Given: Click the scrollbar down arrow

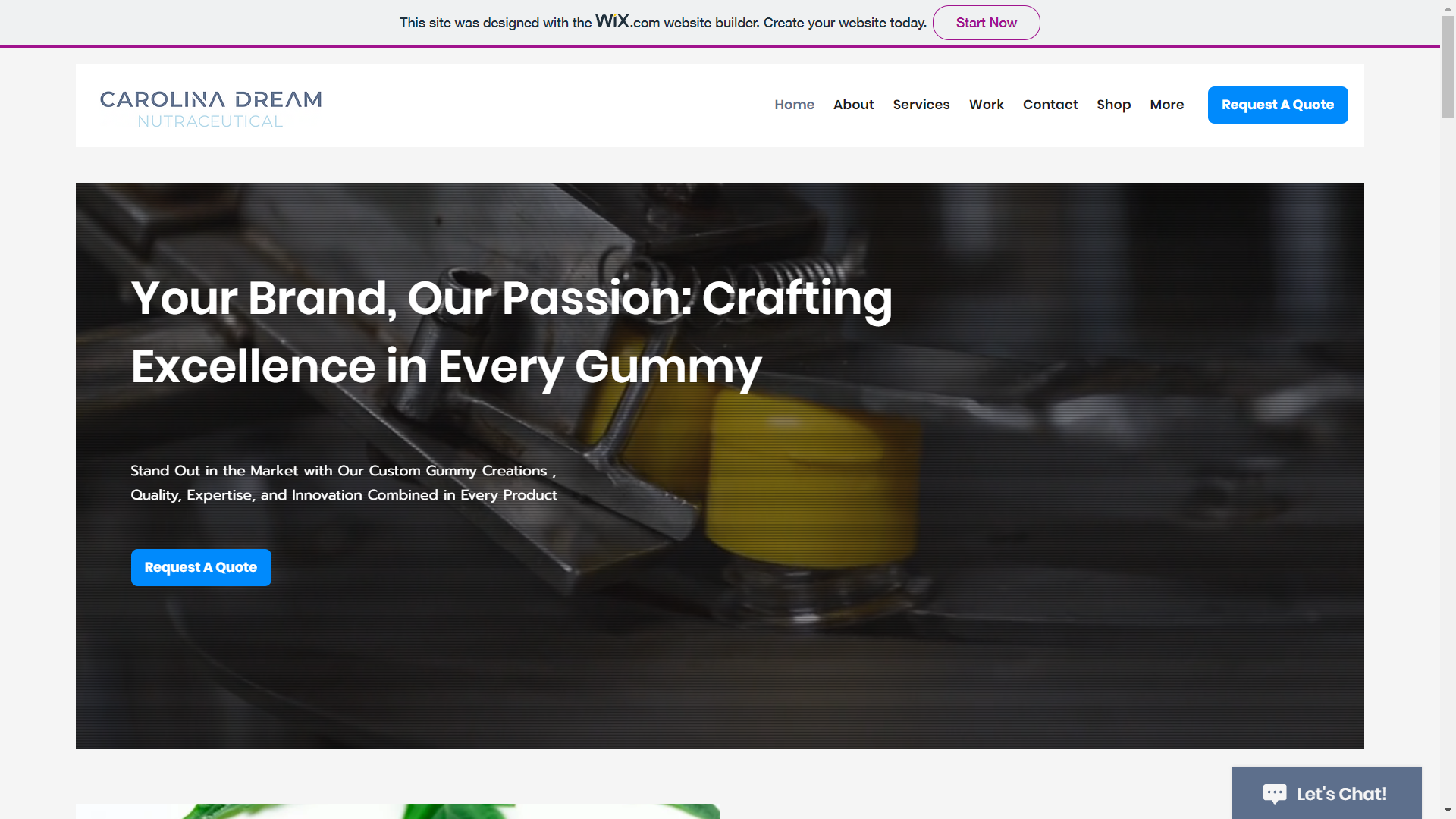Looking at the screenshot, I should pyautogui.click(x=1448, y=811).
